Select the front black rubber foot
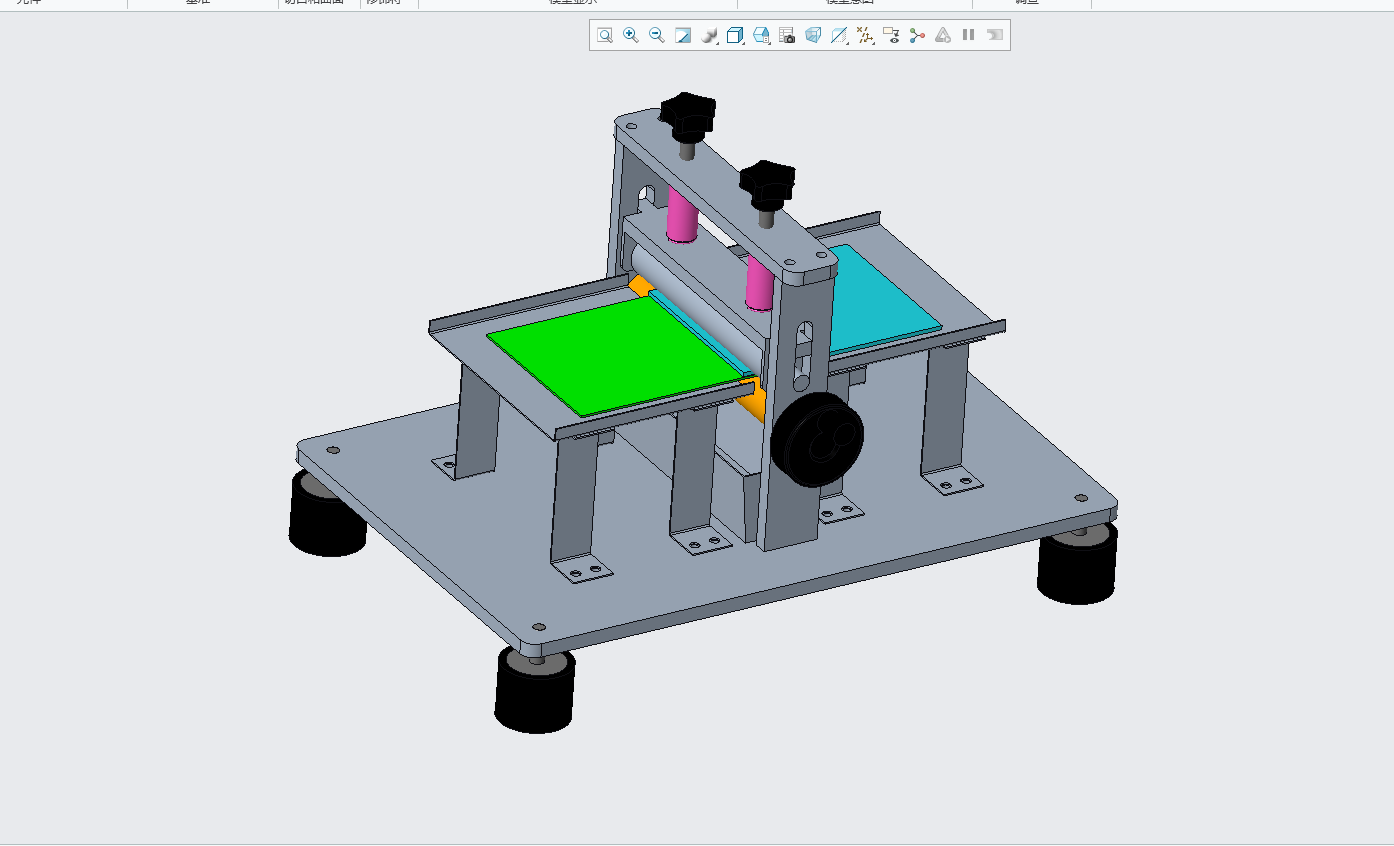The image size is (1394, 846). [x=535, y=692]
